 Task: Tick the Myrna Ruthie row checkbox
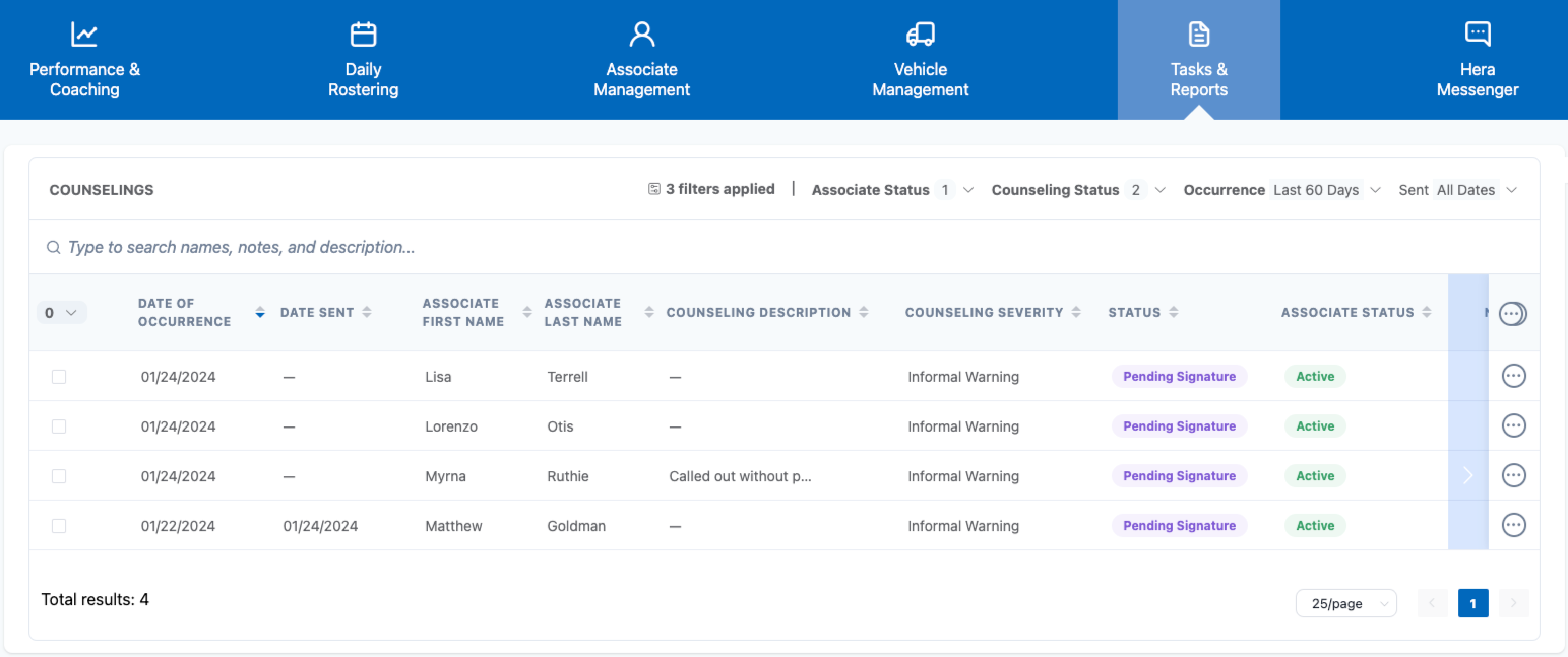[x=59, y=476]
